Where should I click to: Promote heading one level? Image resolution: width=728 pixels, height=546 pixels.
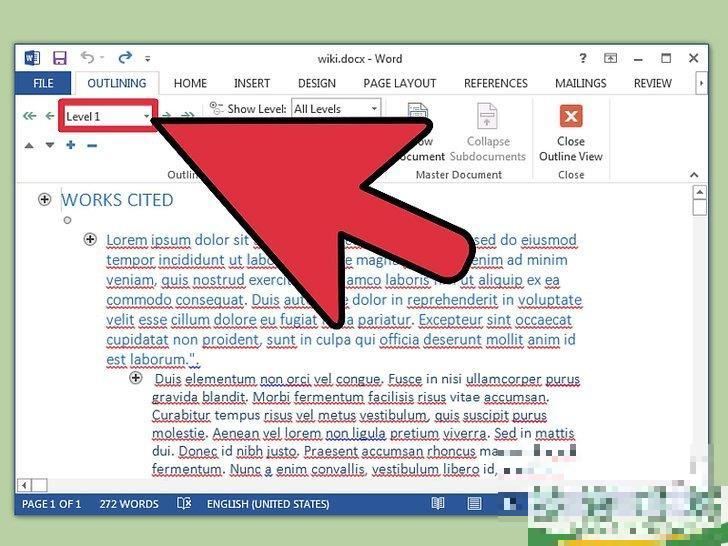[50, 116]
